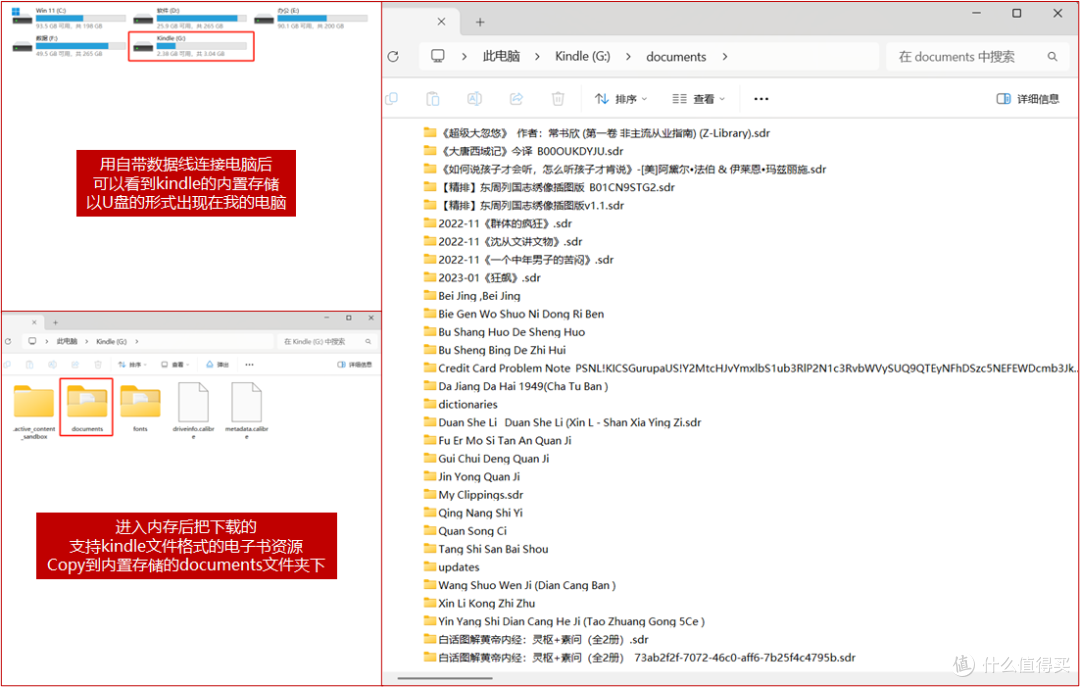The image size is (1080, 687).
Task: Click the computer icon in documents address bar
Action: point(437,56)
